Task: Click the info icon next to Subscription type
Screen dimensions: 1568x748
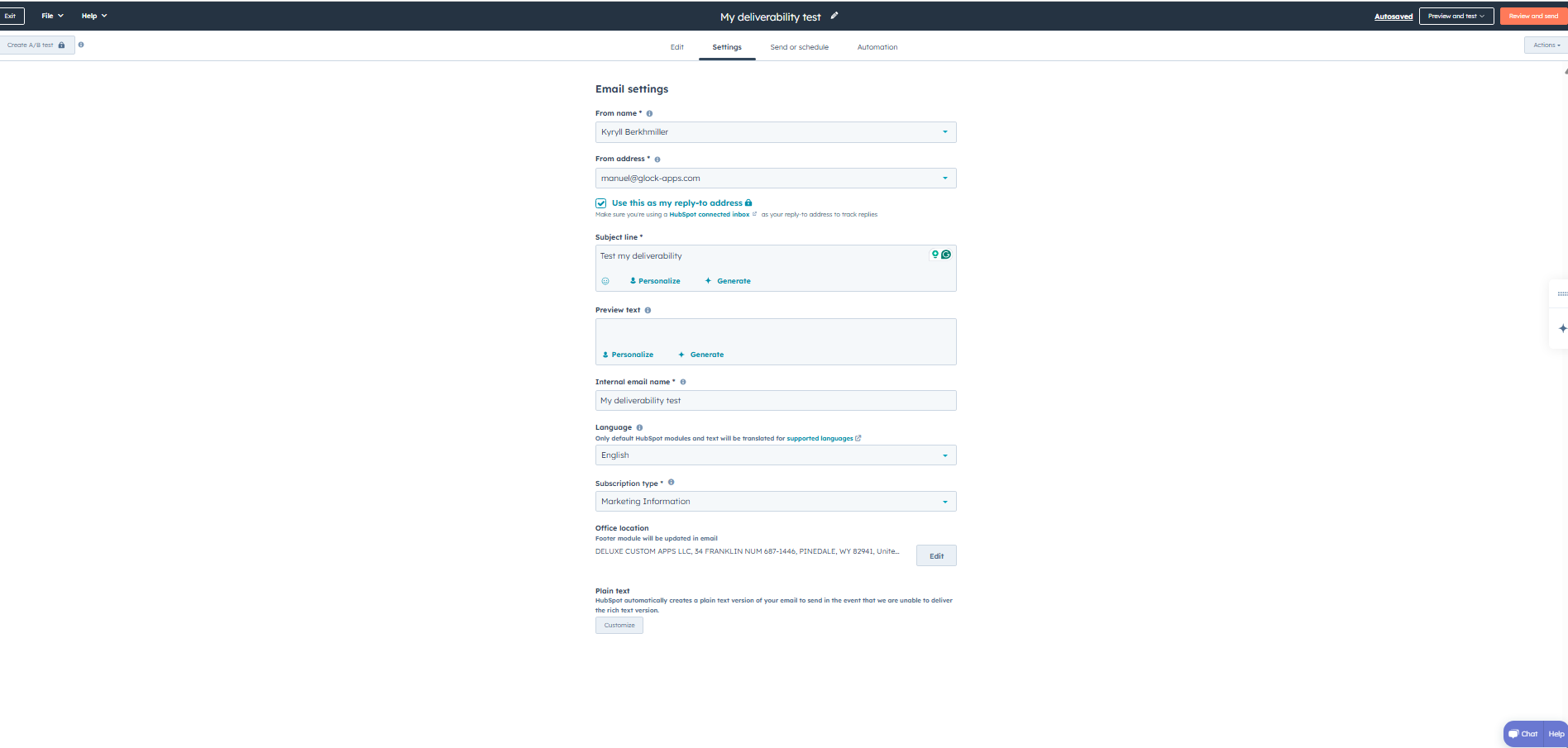Action: pyautogui.click(x=671, y=483)
